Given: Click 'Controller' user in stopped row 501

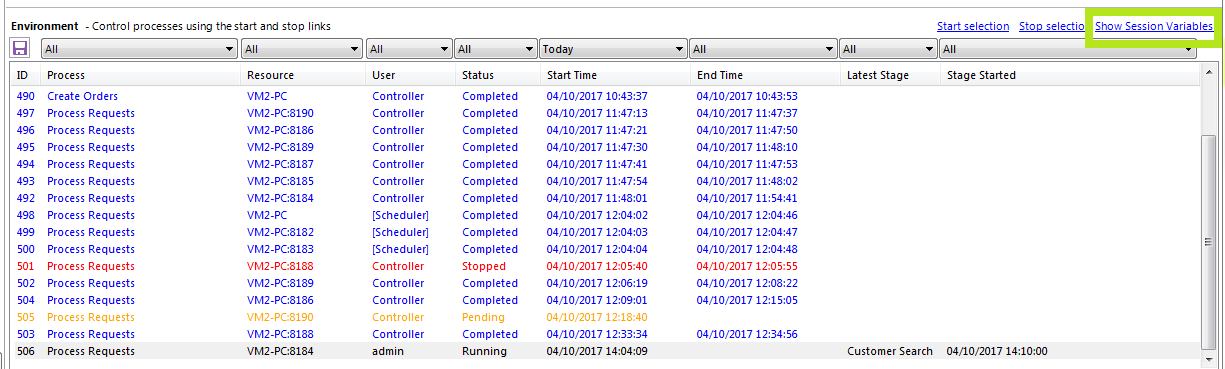Looking at the screenshot, I should tap(398, 266).
